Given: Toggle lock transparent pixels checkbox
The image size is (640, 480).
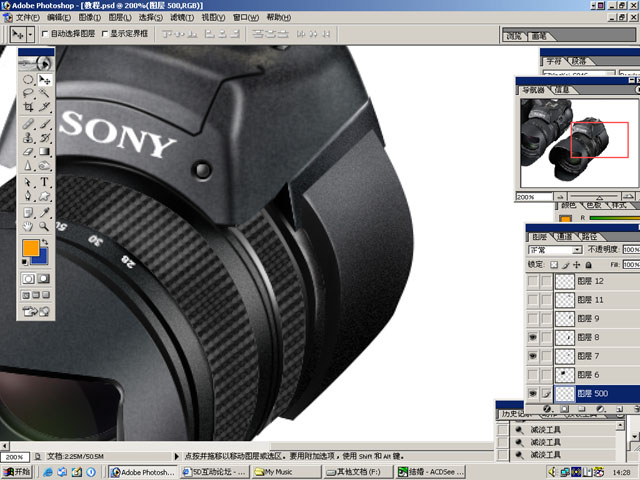Looking at the screenshot, I should tap(554, 265).
